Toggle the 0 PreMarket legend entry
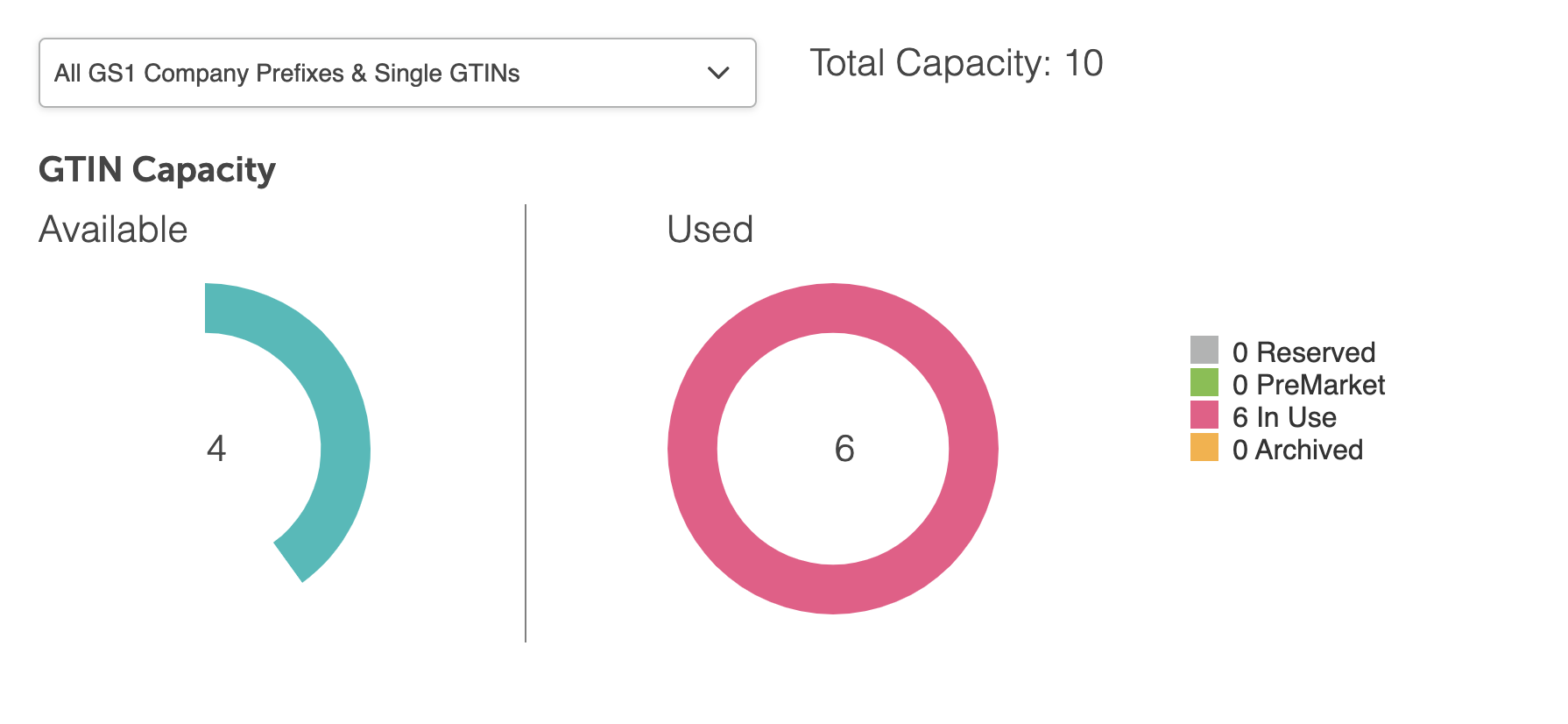This screenshot has height=724, width=1568. tap(1309, 385)
